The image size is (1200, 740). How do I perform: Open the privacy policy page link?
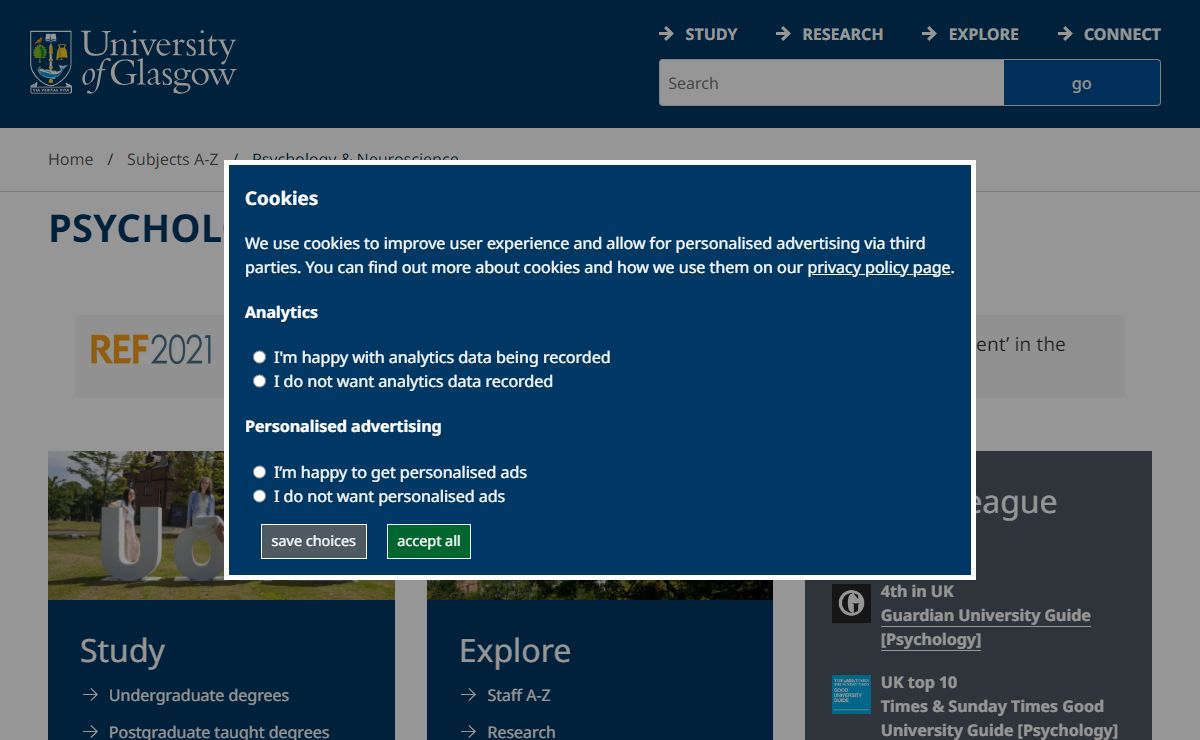pos(879,267)
